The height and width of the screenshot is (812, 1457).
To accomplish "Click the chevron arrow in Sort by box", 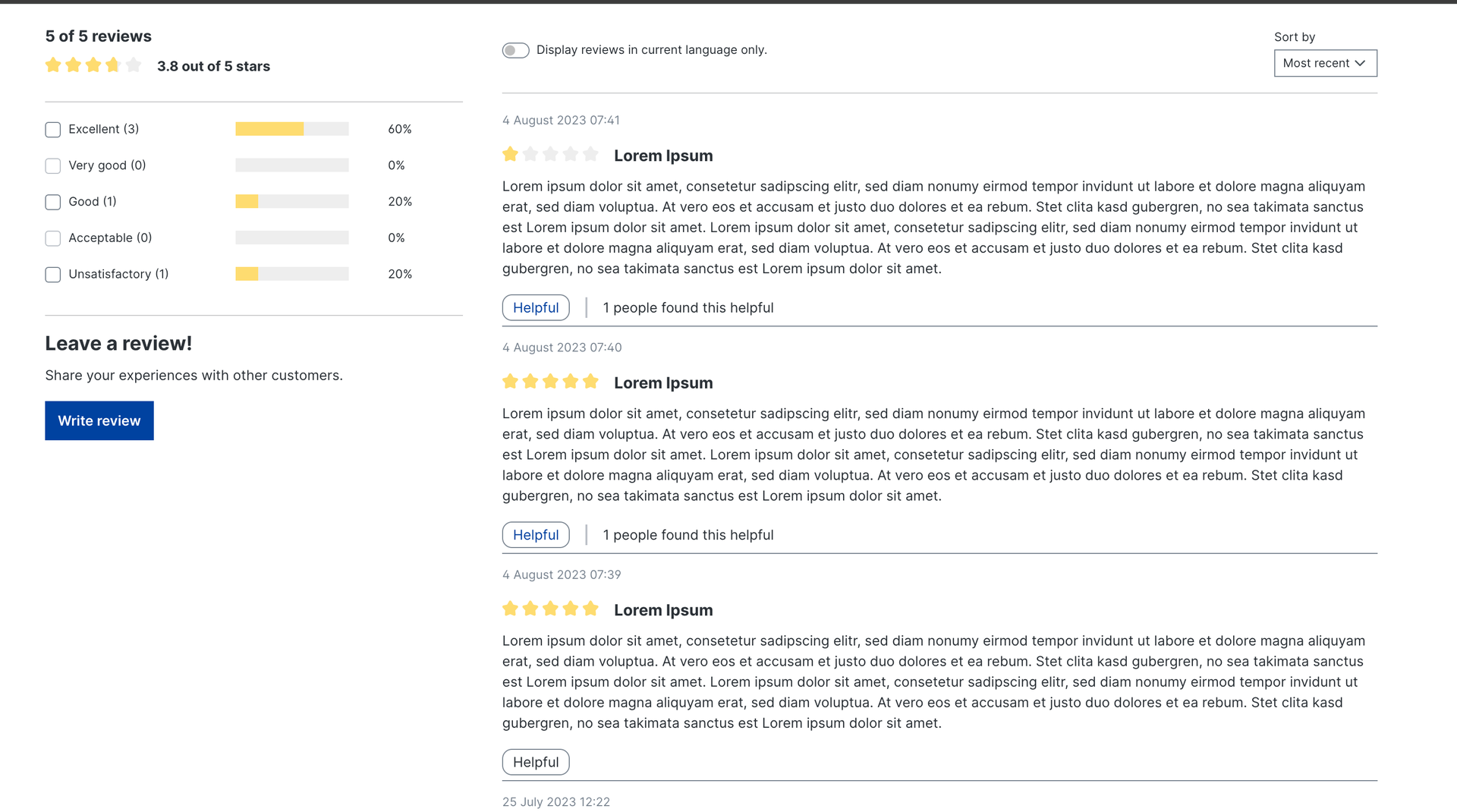I will [x=1360, y=63].
